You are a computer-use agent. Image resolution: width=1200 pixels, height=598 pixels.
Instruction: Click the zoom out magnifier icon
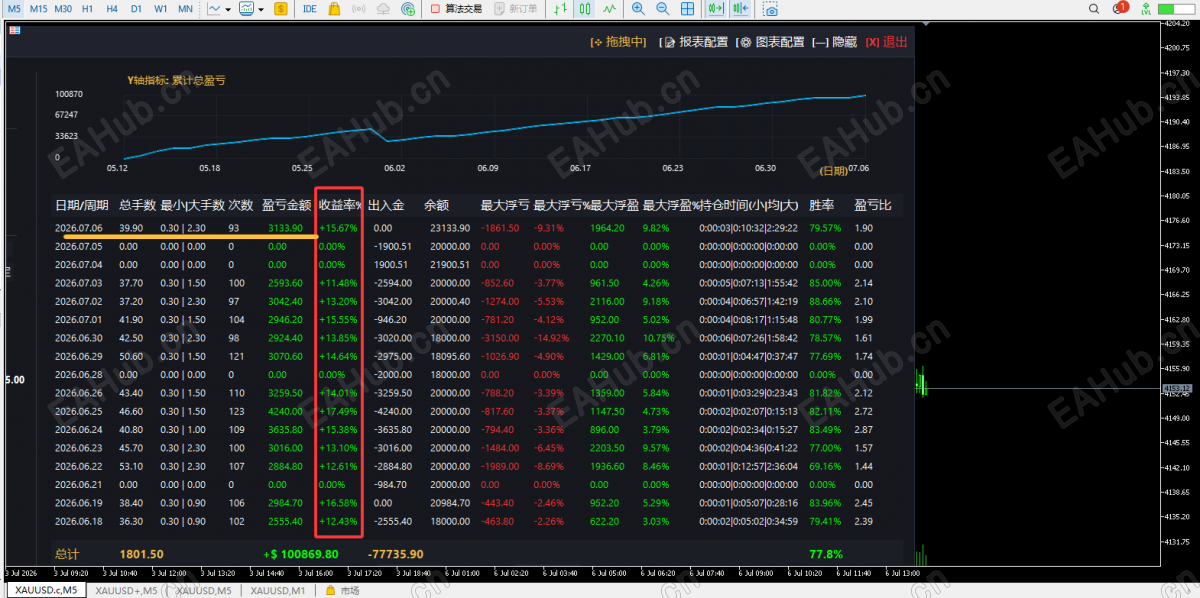(x=662, y=8)
